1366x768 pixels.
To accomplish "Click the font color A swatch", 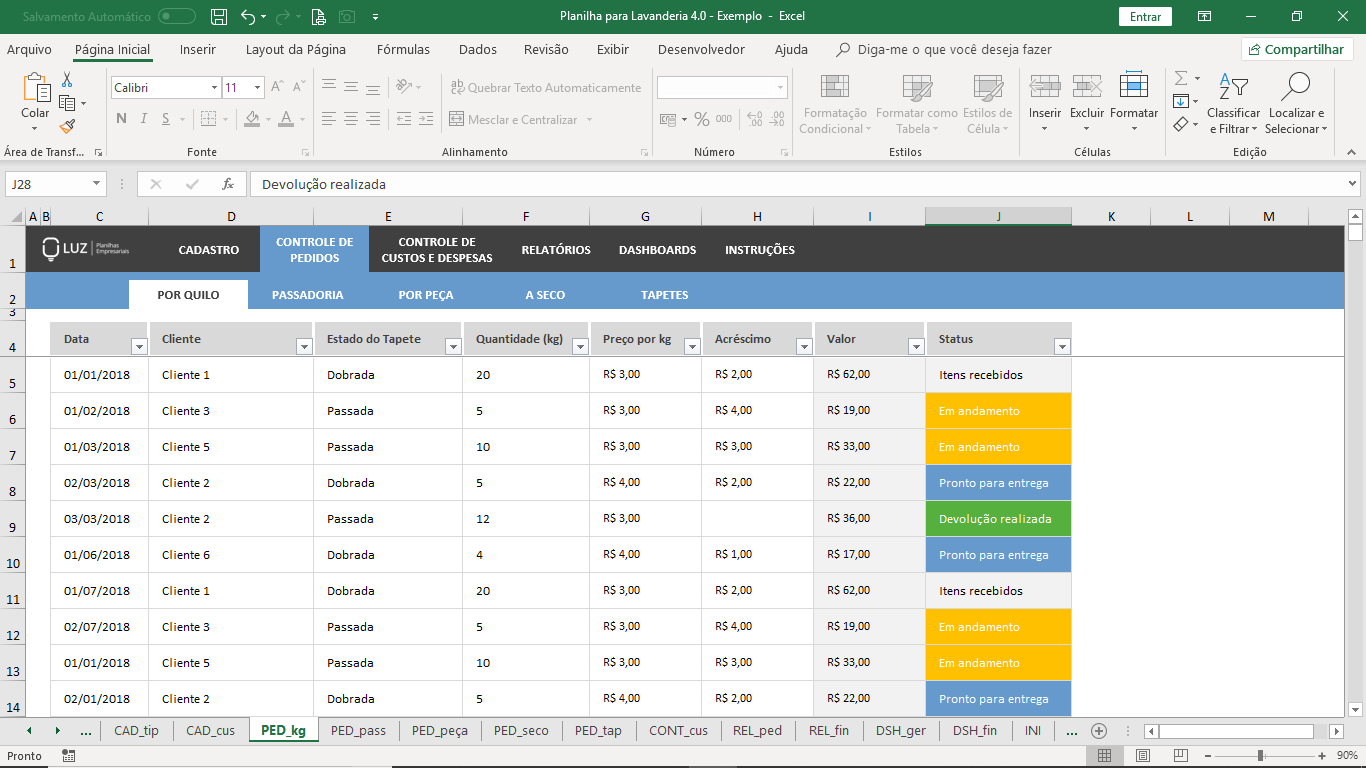I will pos(287,119).
